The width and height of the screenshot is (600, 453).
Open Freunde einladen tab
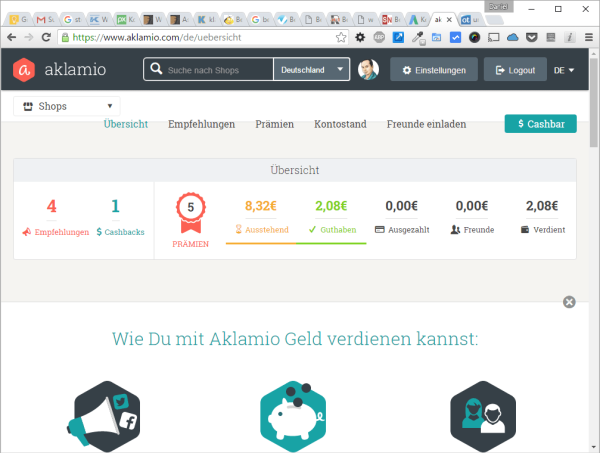tap(426, 124)
